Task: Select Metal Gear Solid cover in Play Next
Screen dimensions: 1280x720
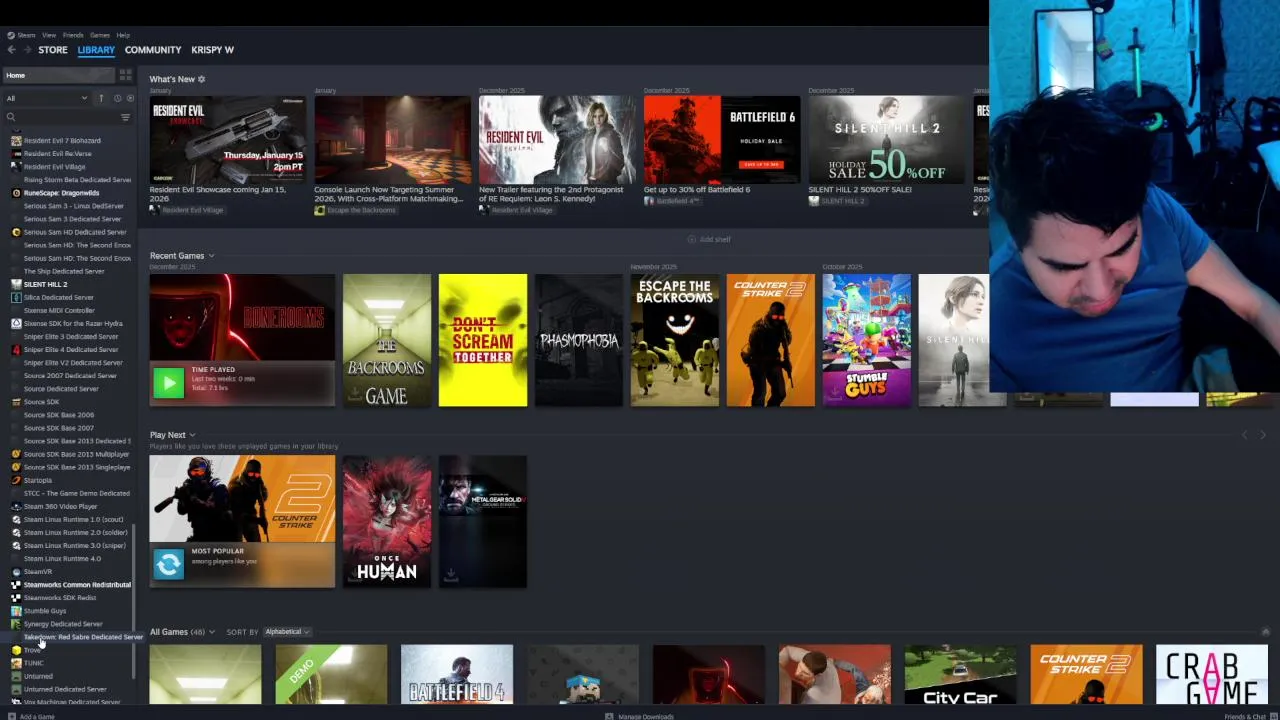Action: pyautogui.click(x=483, y=522)
